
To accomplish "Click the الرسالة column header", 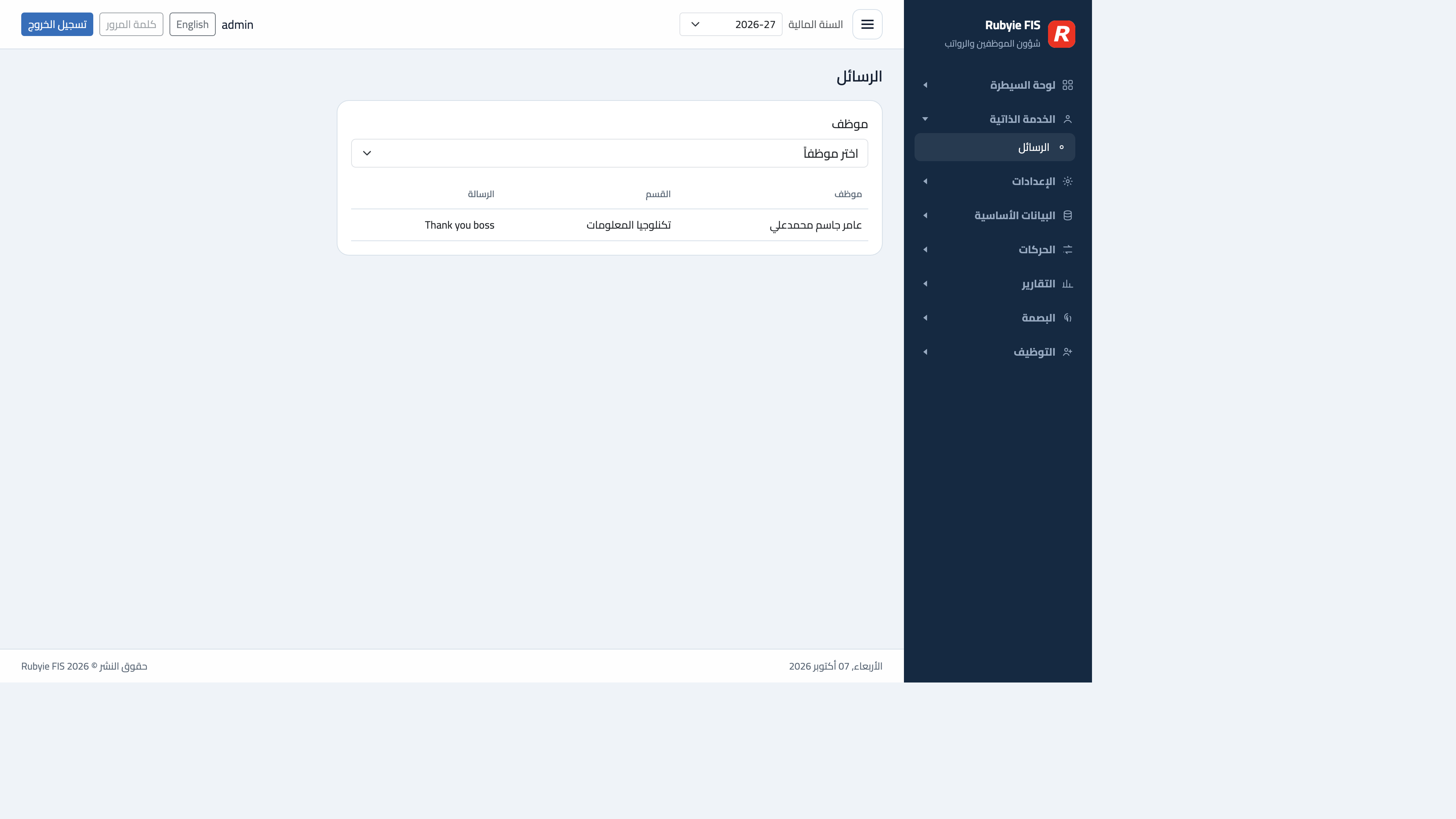I will [x=481, y=194].
